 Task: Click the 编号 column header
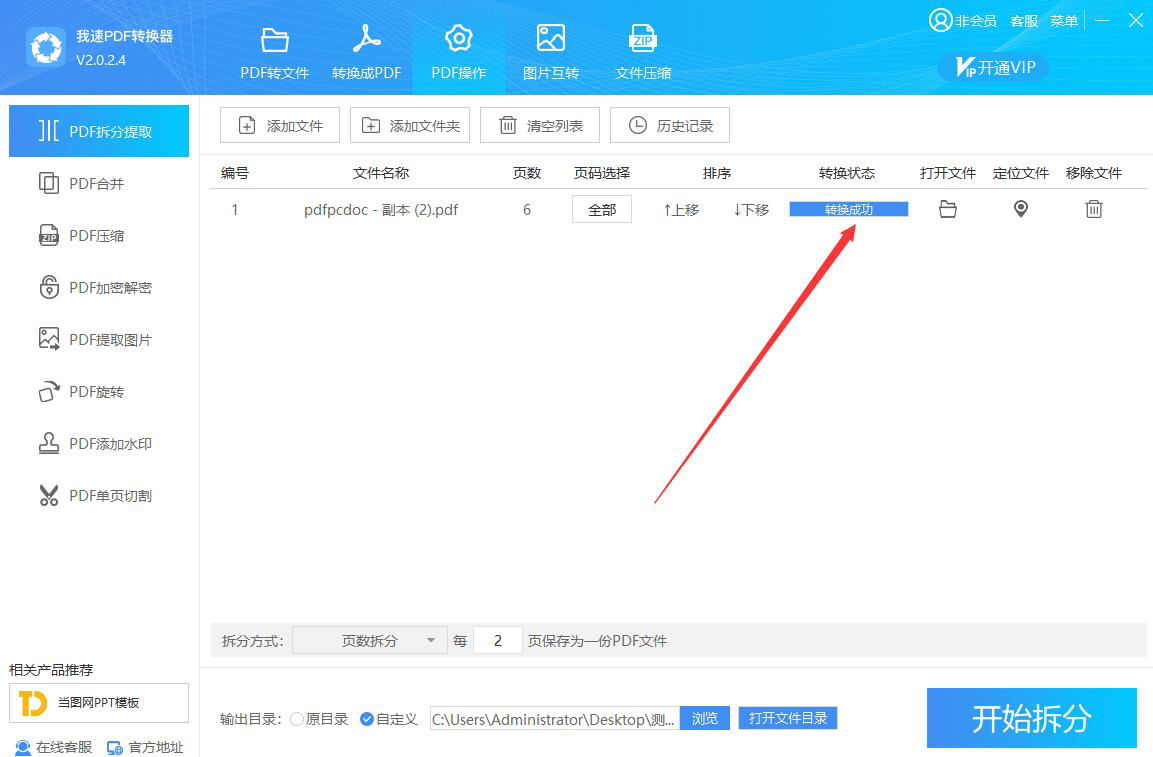(235, 173)
